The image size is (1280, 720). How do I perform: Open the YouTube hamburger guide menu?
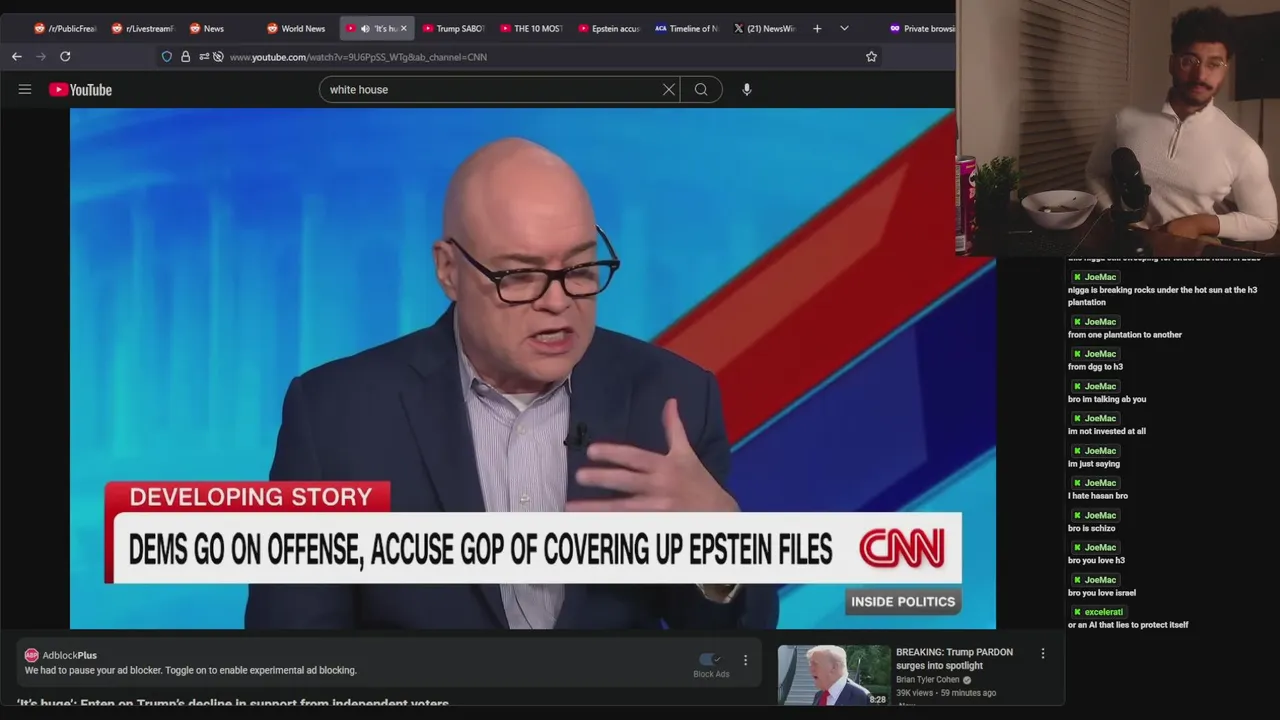25,89
